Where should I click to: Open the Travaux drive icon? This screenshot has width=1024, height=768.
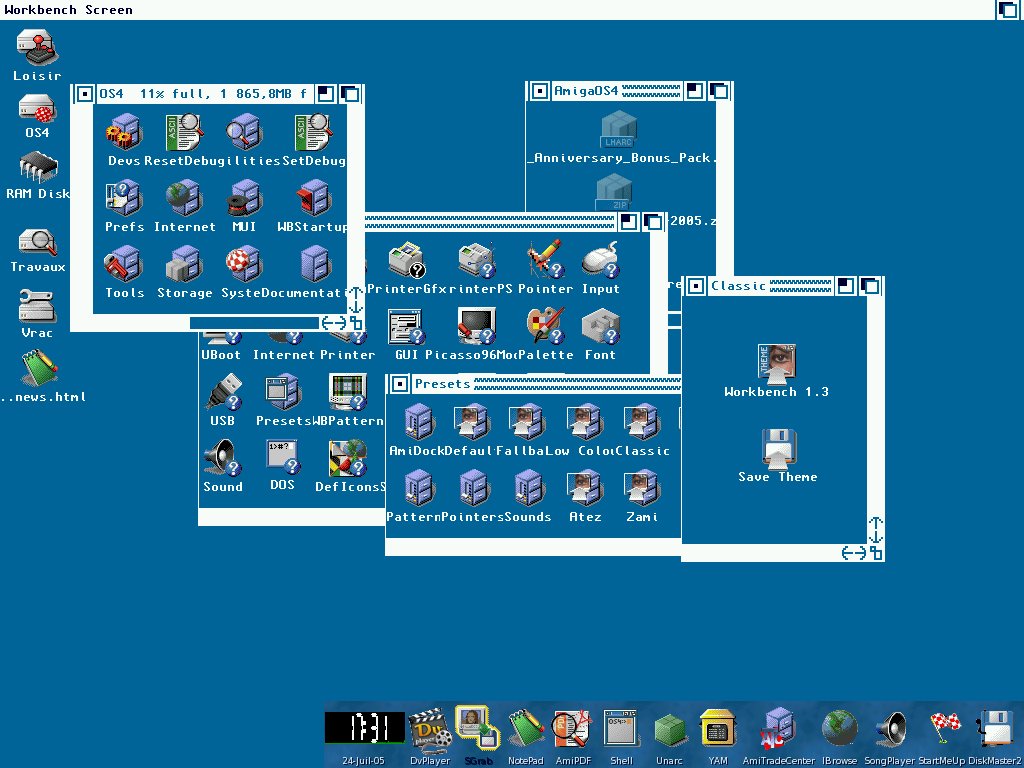(37, 242)
